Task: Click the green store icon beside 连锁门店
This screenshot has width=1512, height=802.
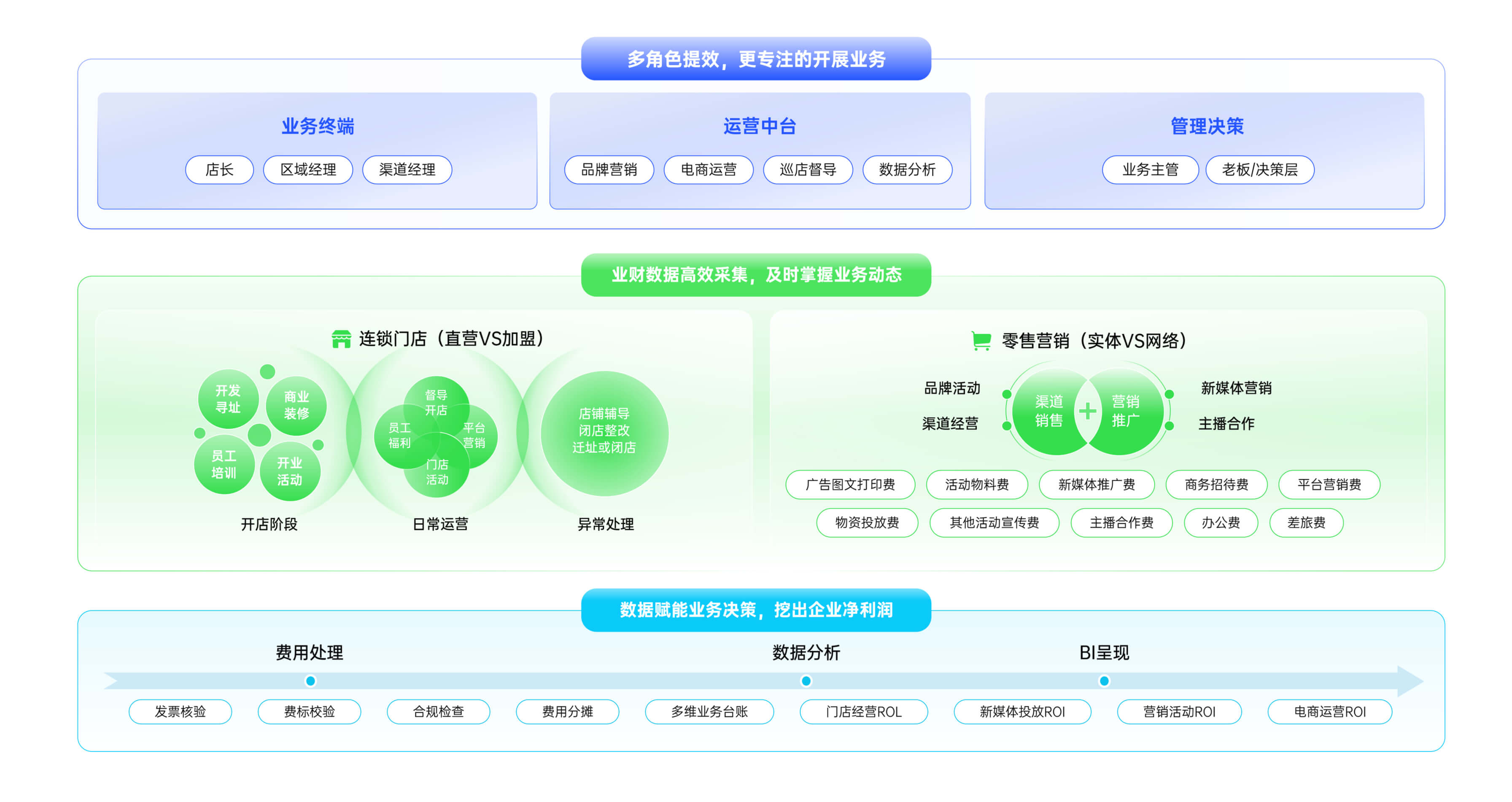Action: click(x=341, y=339)
